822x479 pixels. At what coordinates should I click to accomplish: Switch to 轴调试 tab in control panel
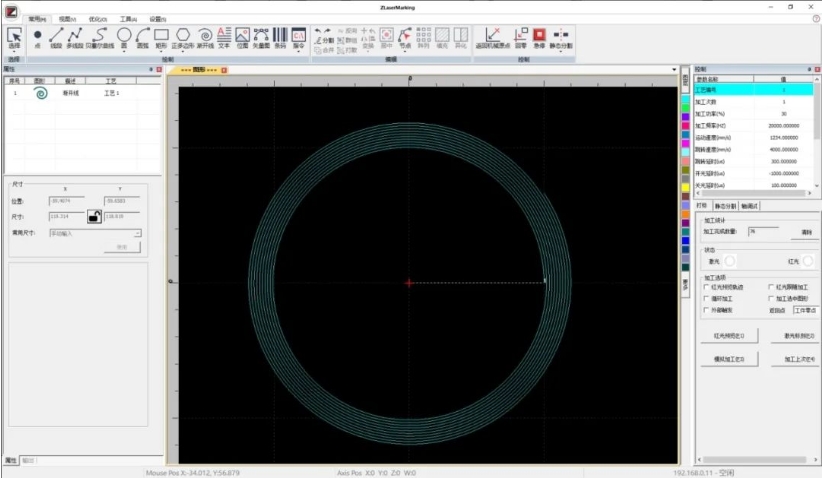749,206
